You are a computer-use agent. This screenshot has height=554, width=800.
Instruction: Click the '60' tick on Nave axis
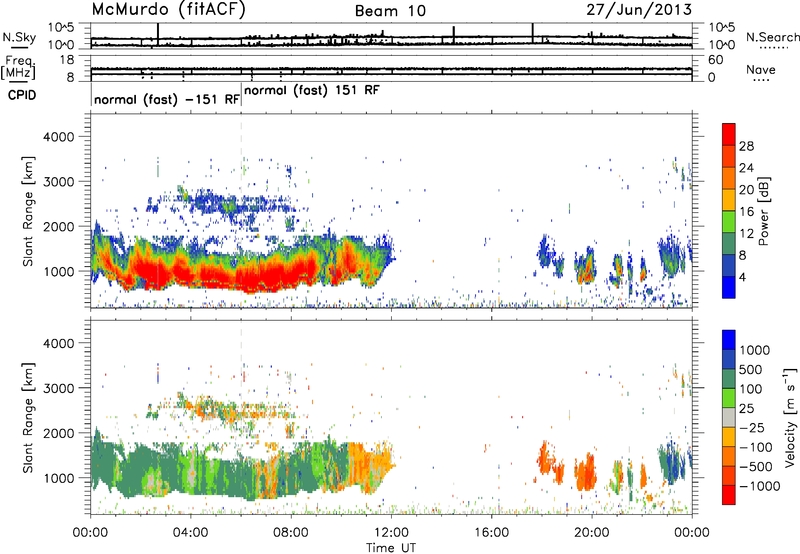click(x=715, y=60)
